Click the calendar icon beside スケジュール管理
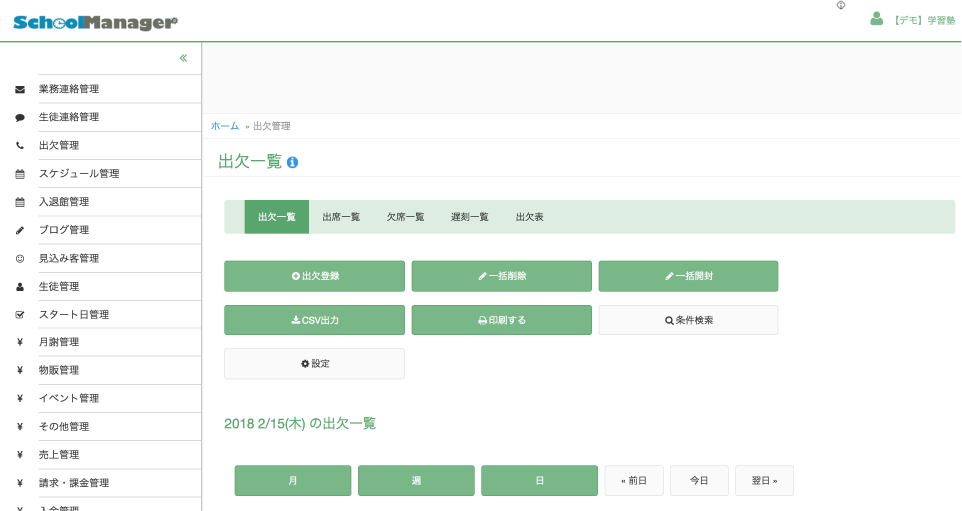Image resolution: width=962 pixels, height=511 pixels. point(20,174)
